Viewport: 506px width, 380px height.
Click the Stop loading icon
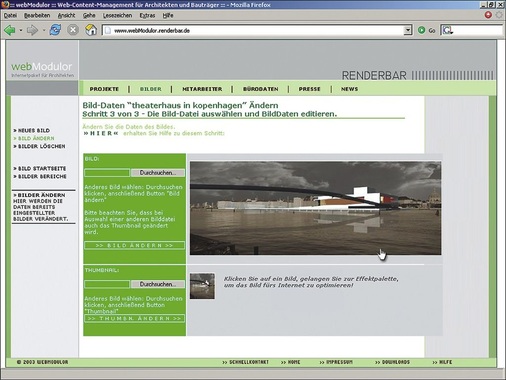click(73, 30)
